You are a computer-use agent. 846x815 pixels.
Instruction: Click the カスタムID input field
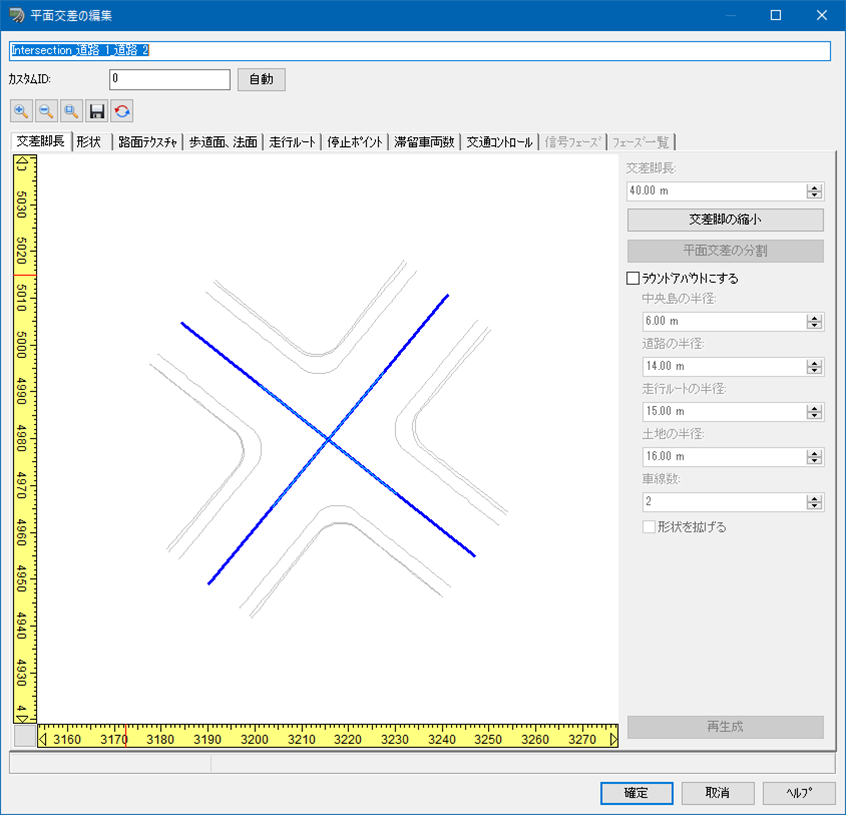coord(170,79)
